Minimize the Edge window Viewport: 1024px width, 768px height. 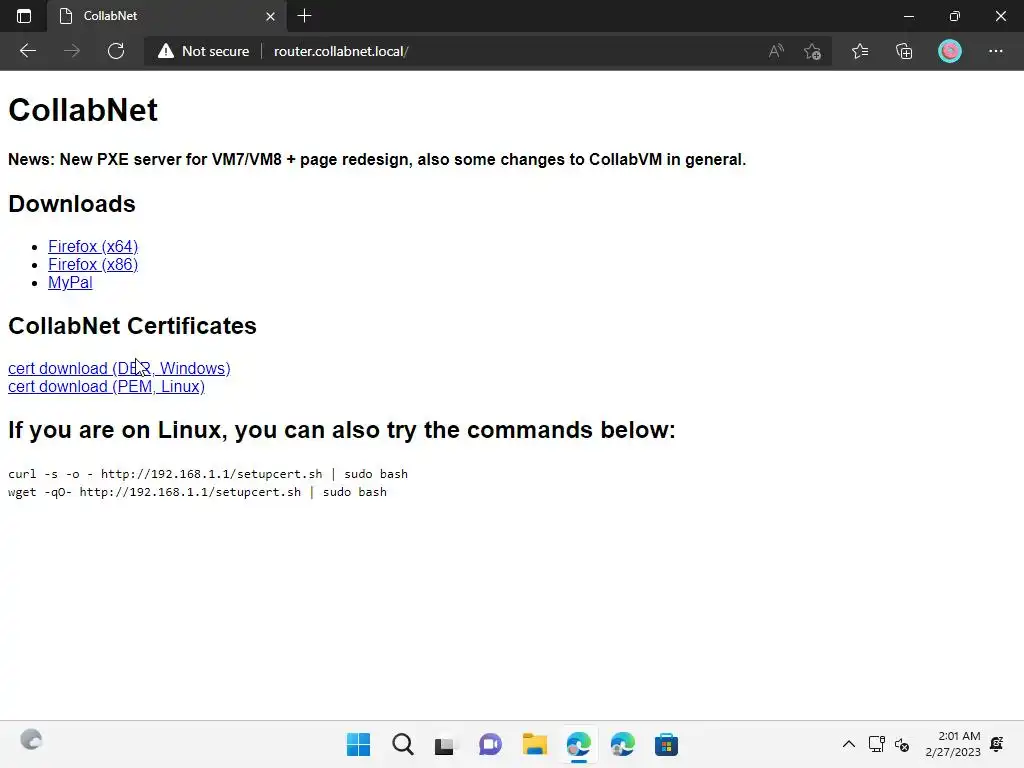pos(908,16)
